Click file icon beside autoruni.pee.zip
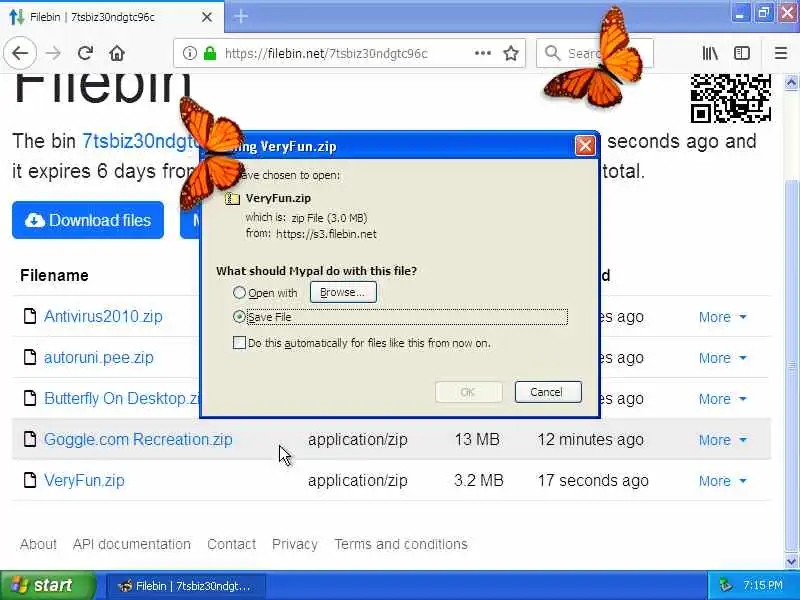The image size is (800, 600). 30,357
